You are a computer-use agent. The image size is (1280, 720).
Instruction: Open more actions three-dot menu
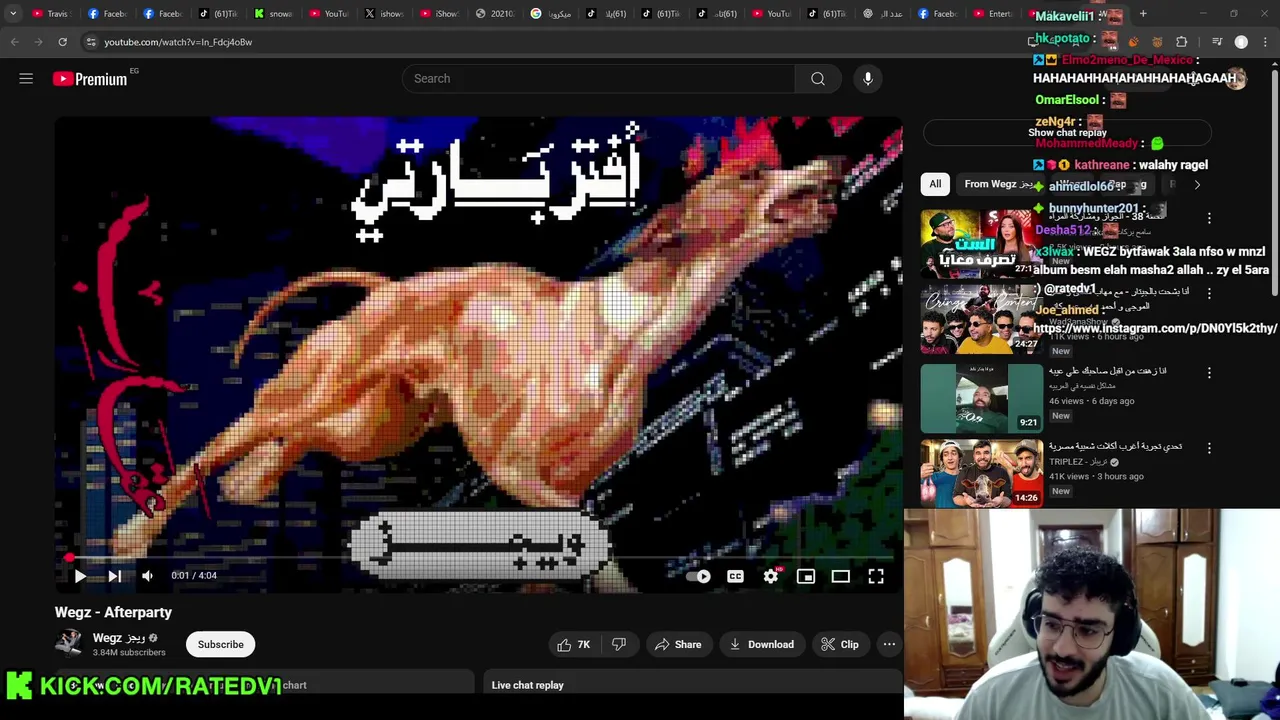[889, 645]
